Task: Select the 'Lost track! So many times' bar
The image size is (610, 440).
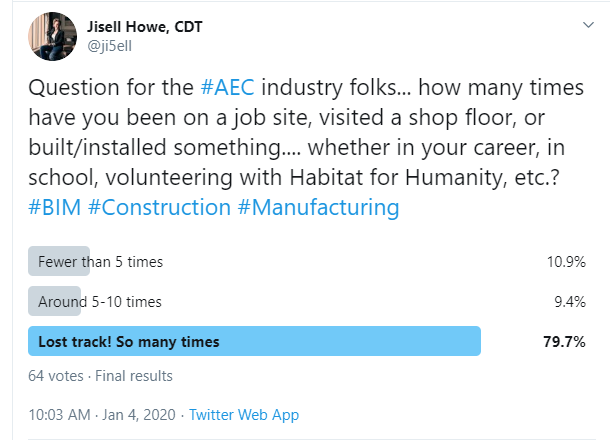Action: tap(254, 341)
